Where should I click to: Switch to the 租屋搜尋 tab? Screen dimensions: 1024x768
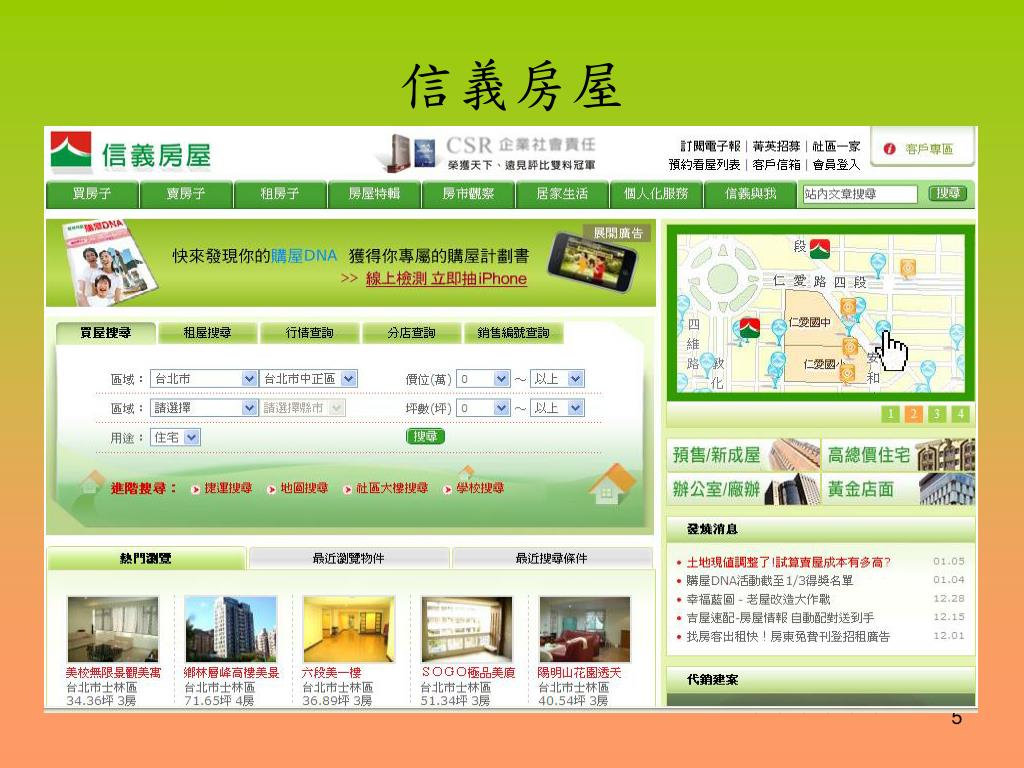point(207,333)
